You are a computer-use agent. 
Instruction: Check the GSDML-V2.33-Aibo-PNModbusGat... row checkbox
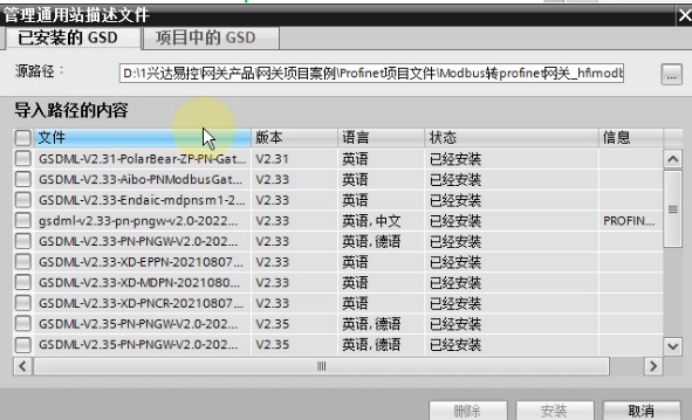[23, 179]
